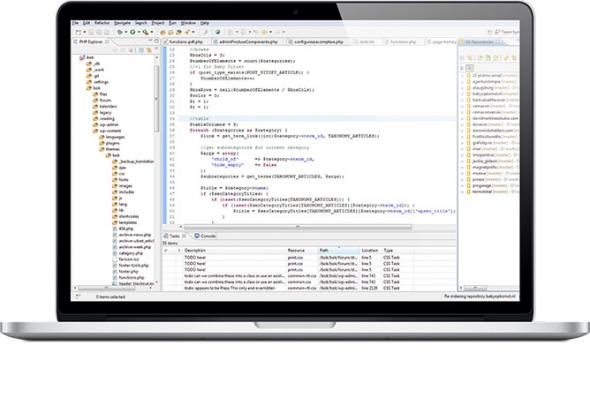590x398 pixels.
Task: Maximize the PHP Explorer panel
Action: click(x=157, y=41)
